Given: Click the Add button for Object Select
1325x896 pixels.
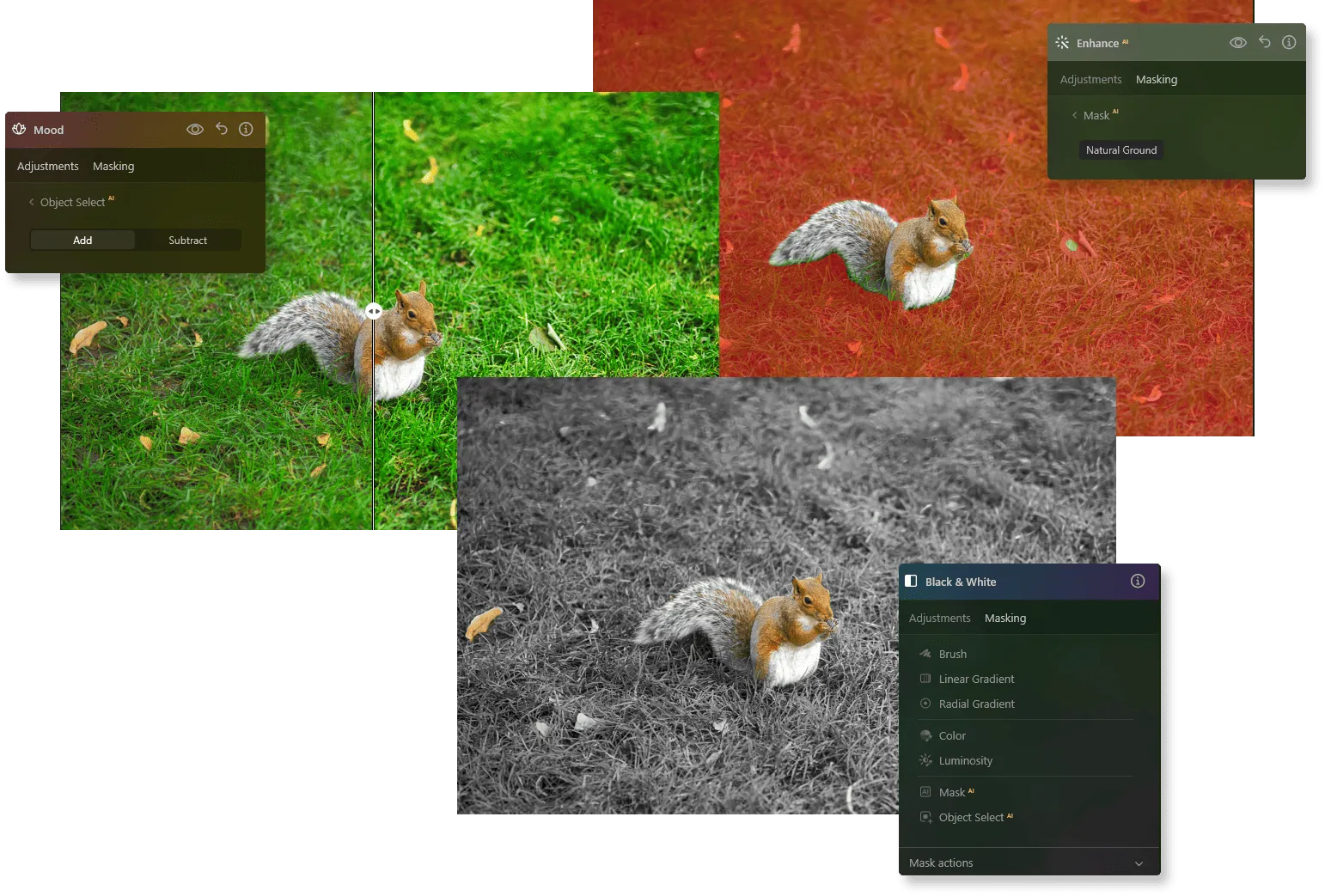Looking at the screenshot, I should pos(82,241).
